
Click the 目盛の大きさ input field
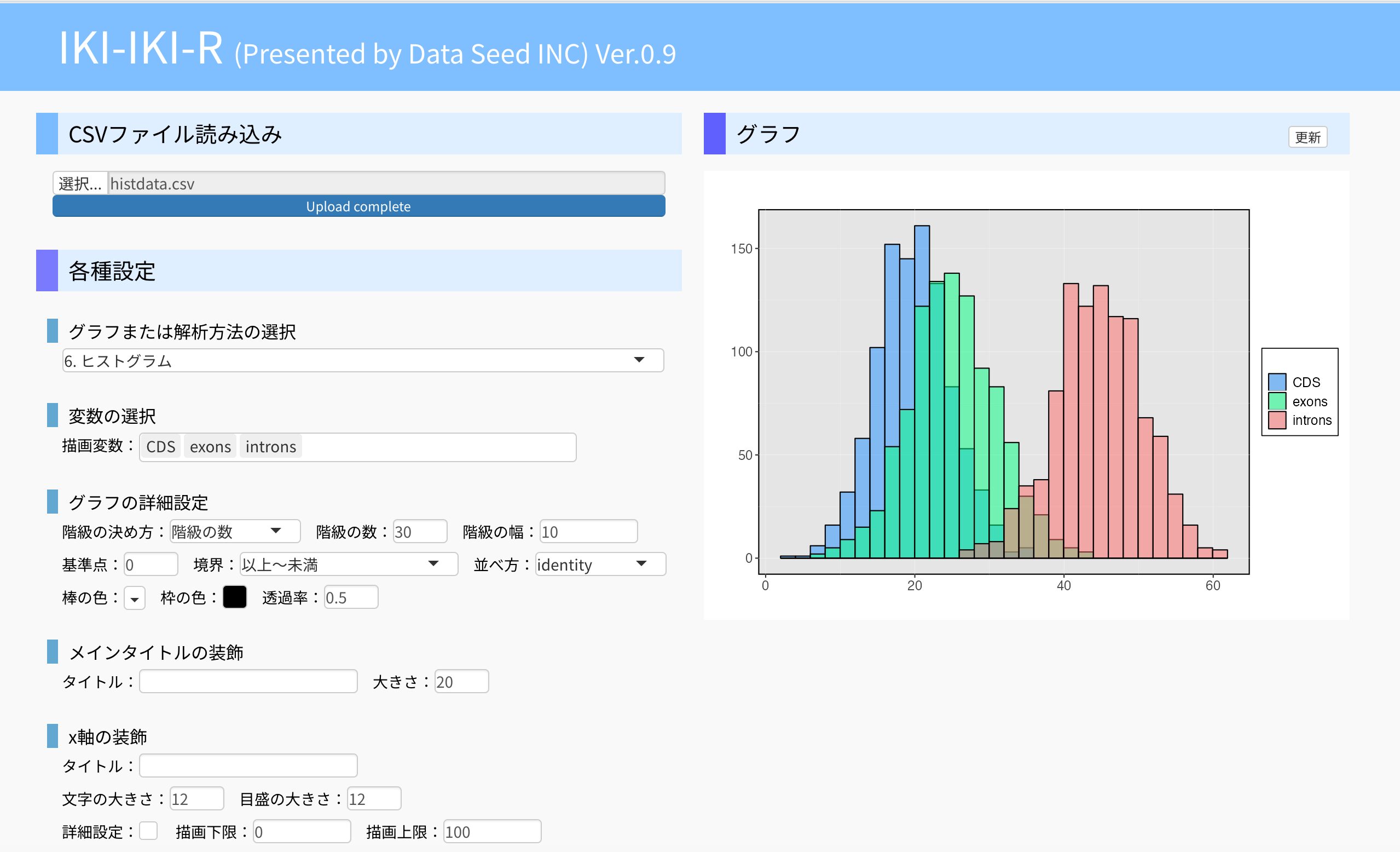(374, 798)
